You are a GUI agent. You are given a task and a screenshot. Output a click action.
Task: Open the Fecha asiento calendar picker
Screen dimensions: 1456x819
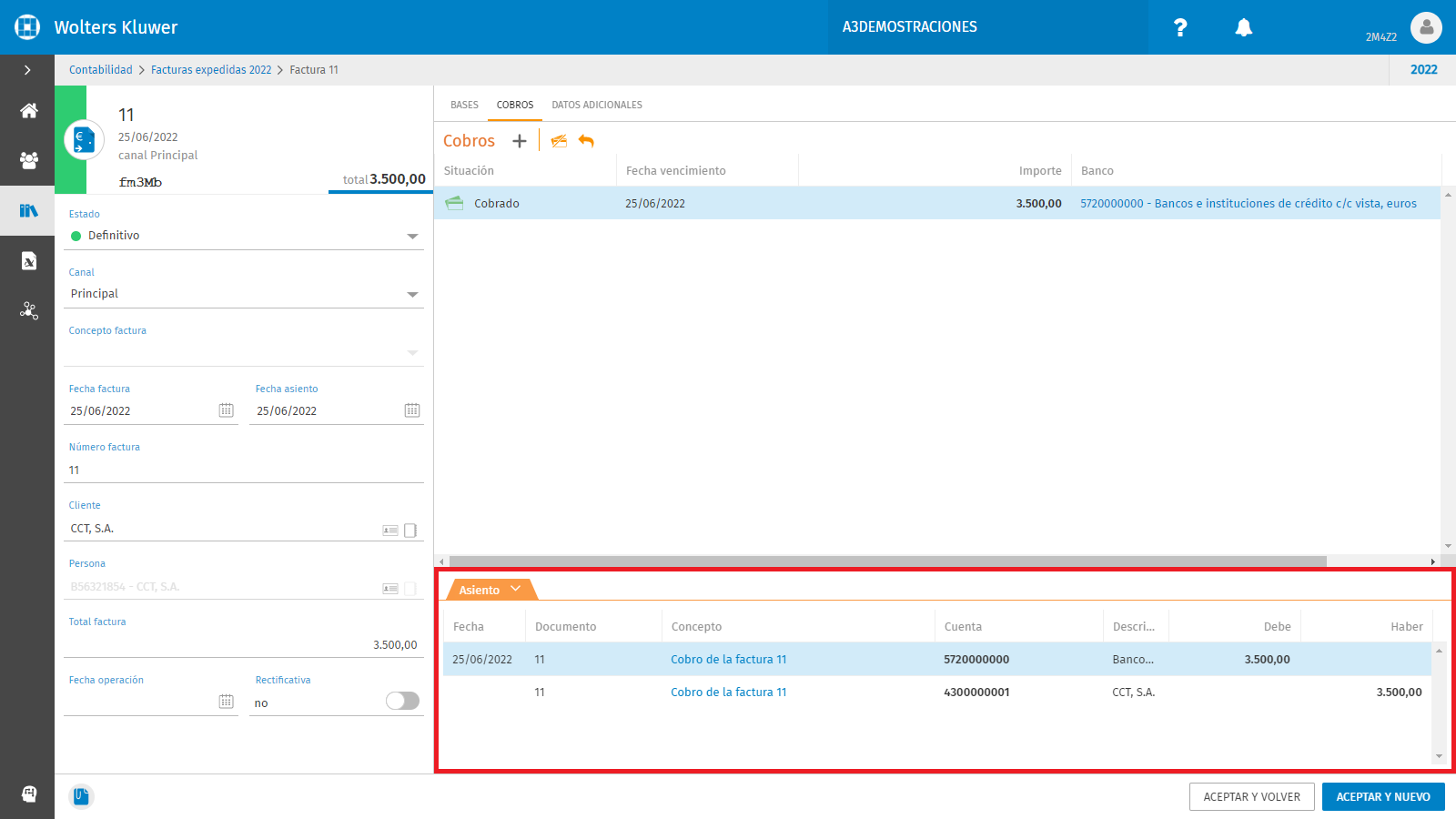tap(412, 410)
